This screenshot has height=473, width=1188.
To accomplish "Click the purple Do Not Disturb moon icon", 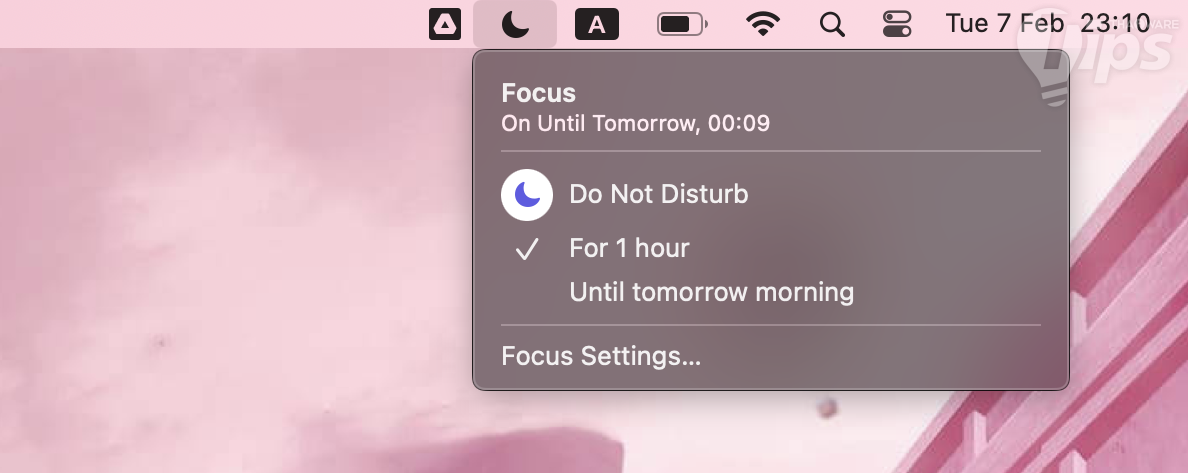I will click(x=527, y=194).
